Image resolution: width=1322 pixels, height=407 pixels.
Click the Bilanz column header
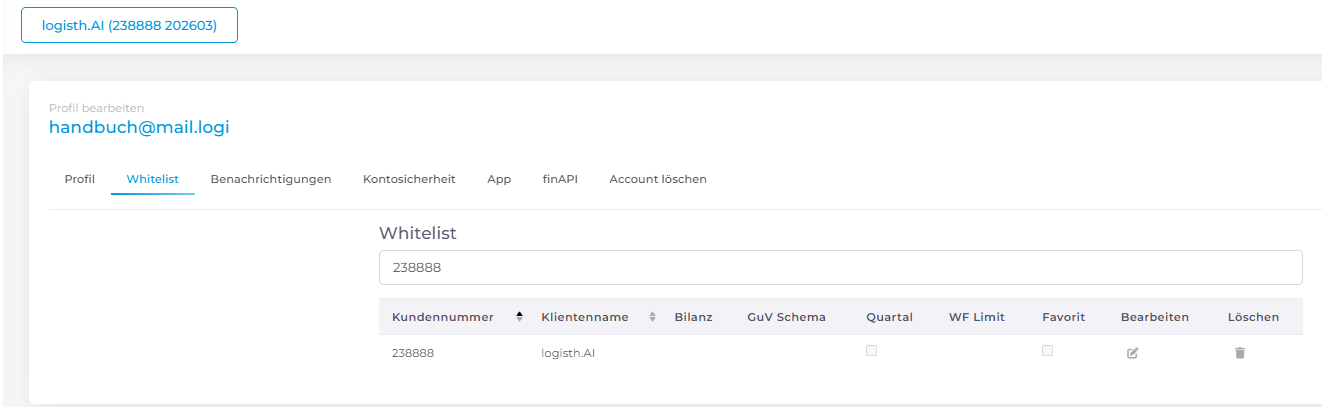coord(693,317)
